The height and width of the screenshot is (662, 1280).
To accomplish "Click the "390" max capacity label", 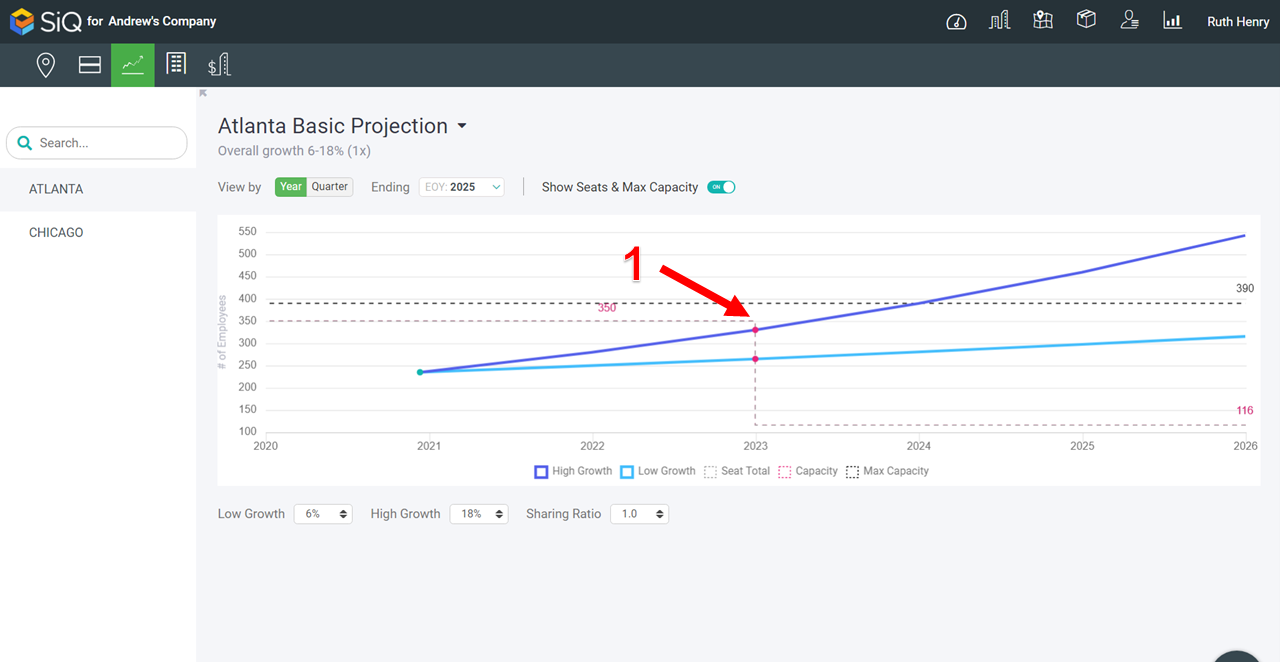I will click(1245, 288).
